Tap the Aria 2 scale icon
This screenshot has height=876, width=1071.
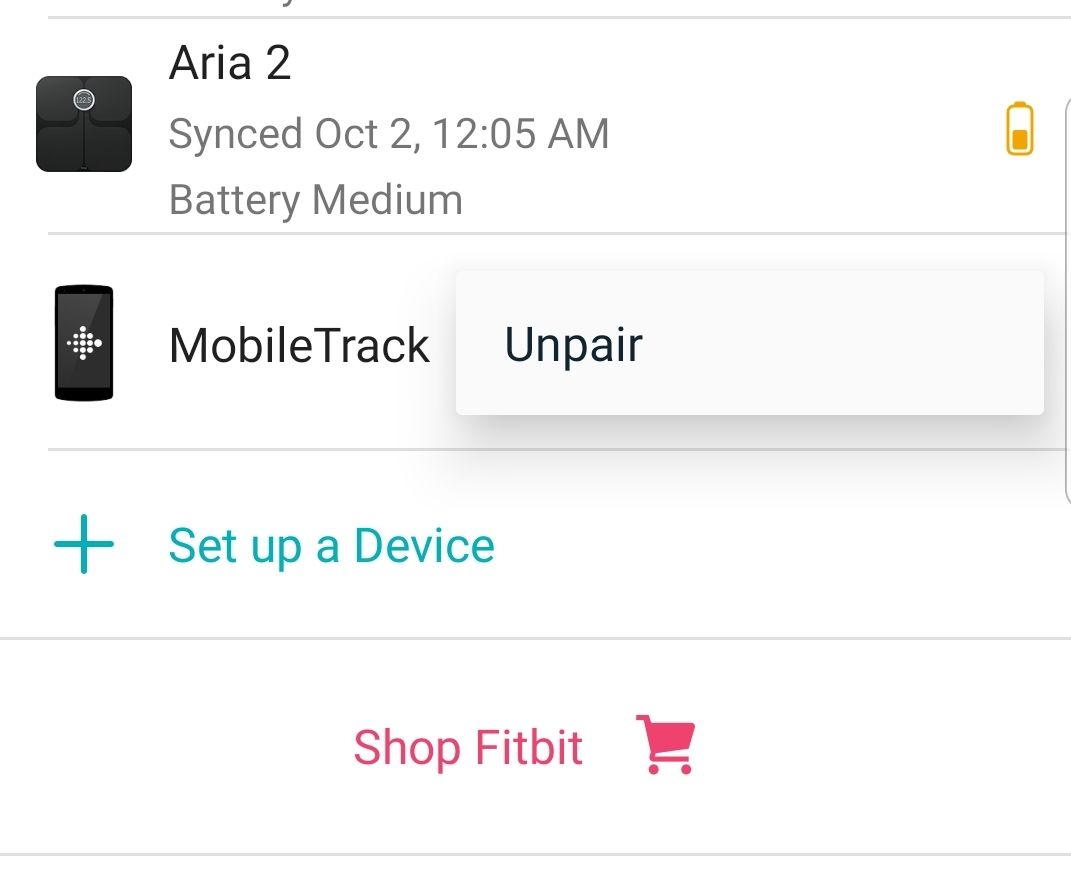coord(84,124)
